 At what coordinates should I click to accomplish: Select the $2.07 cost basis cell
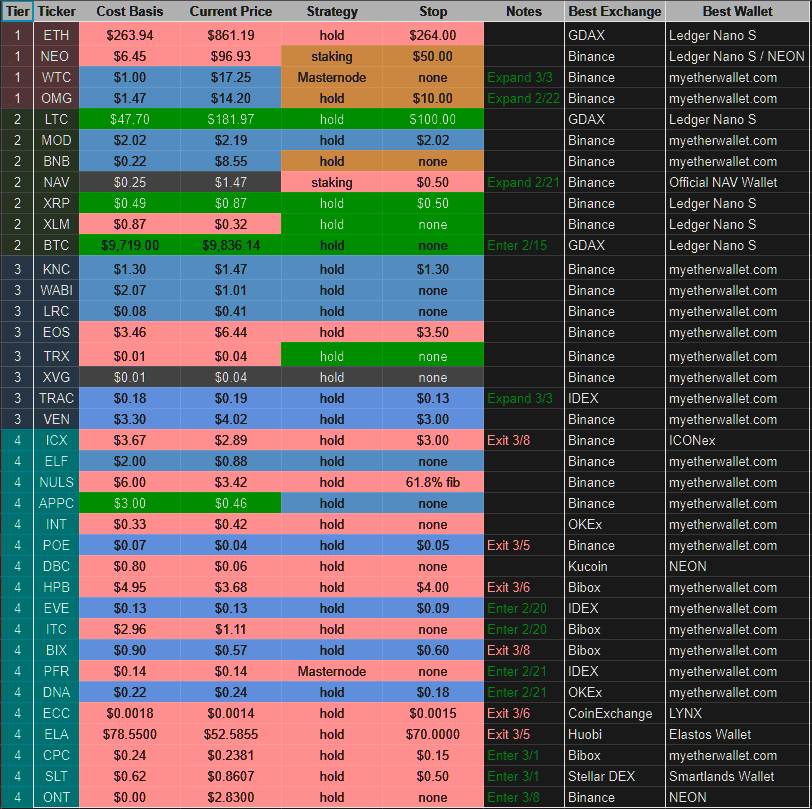point(129,291)
